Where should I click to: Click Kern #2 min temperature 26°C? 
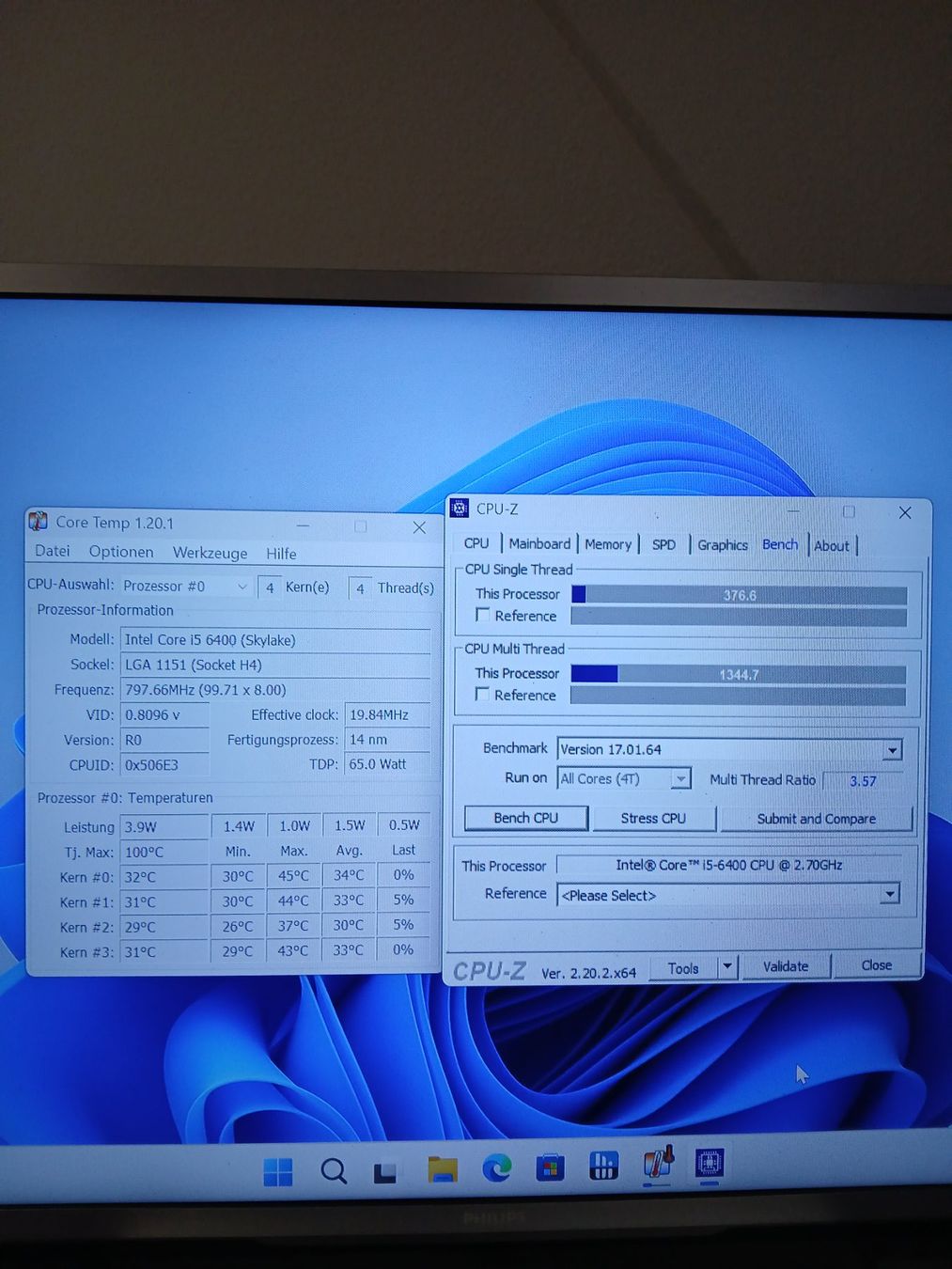point(238,925)
